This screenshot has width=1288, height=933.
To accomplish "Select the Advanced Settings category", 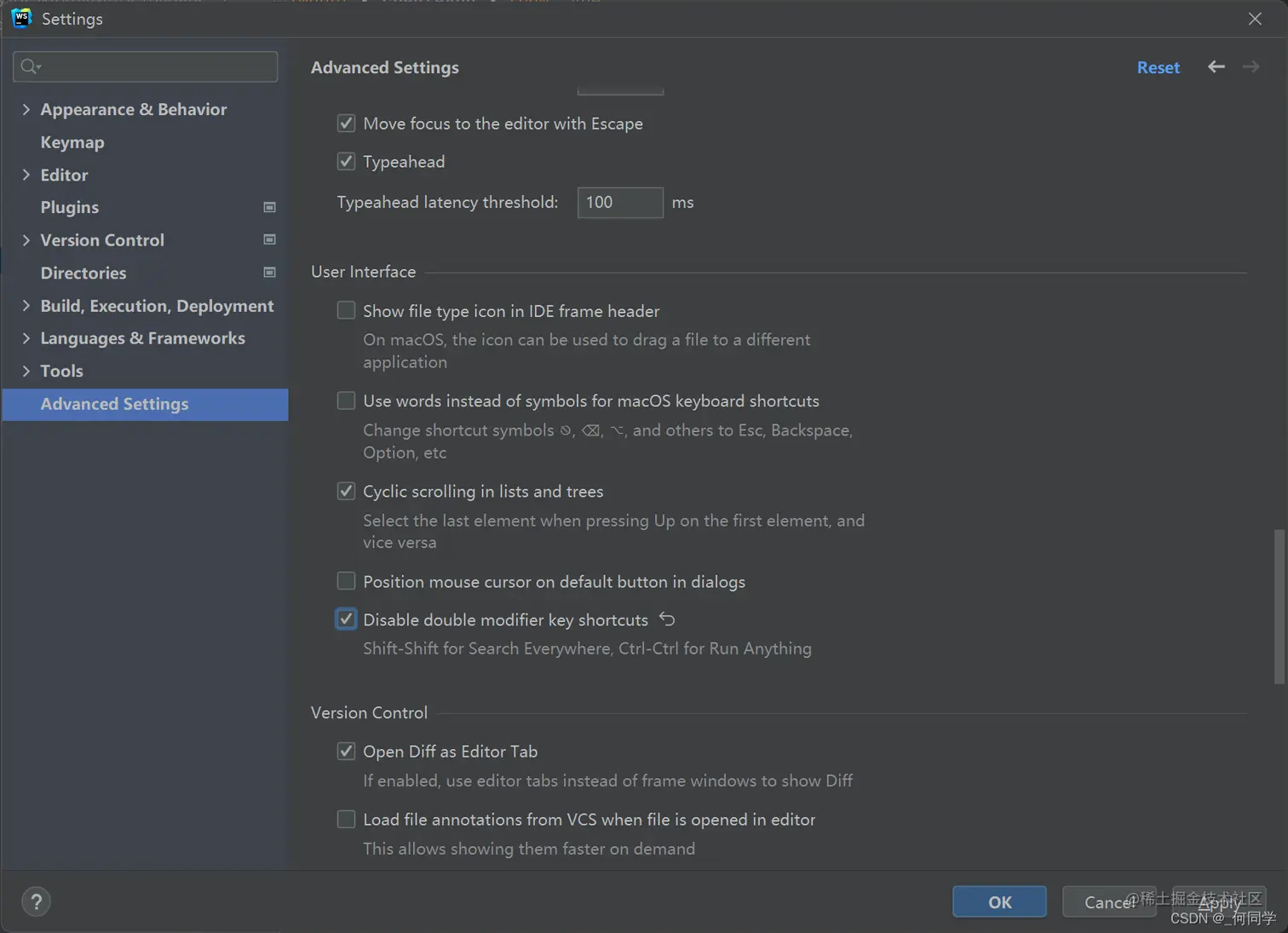I will 115,404.
